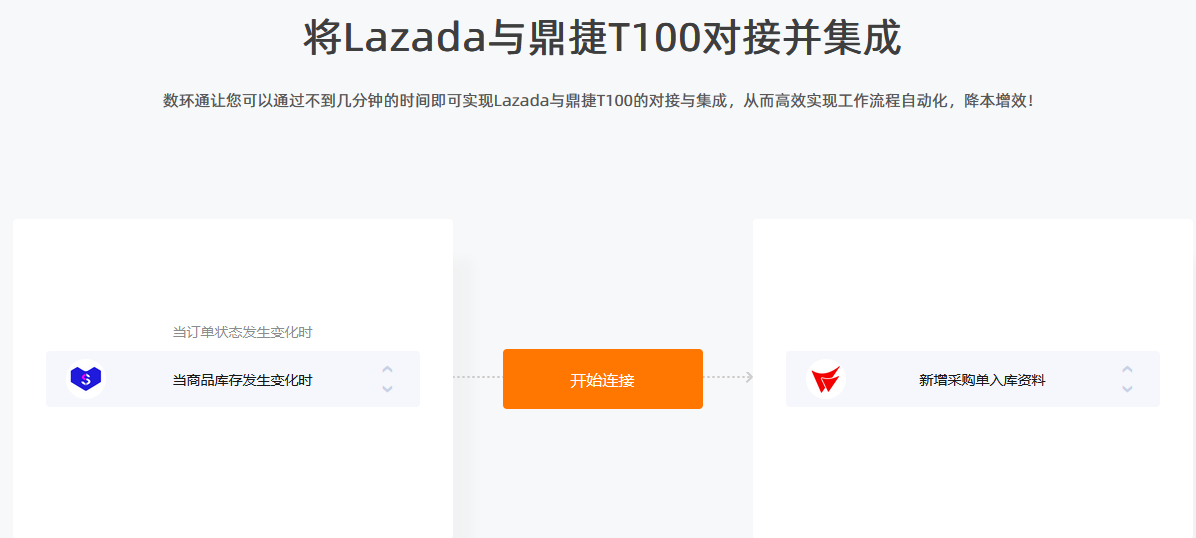
Task: Click the red 鼎捷T100 logo icon
Action: pyautogui.click(x=825, y=379)
